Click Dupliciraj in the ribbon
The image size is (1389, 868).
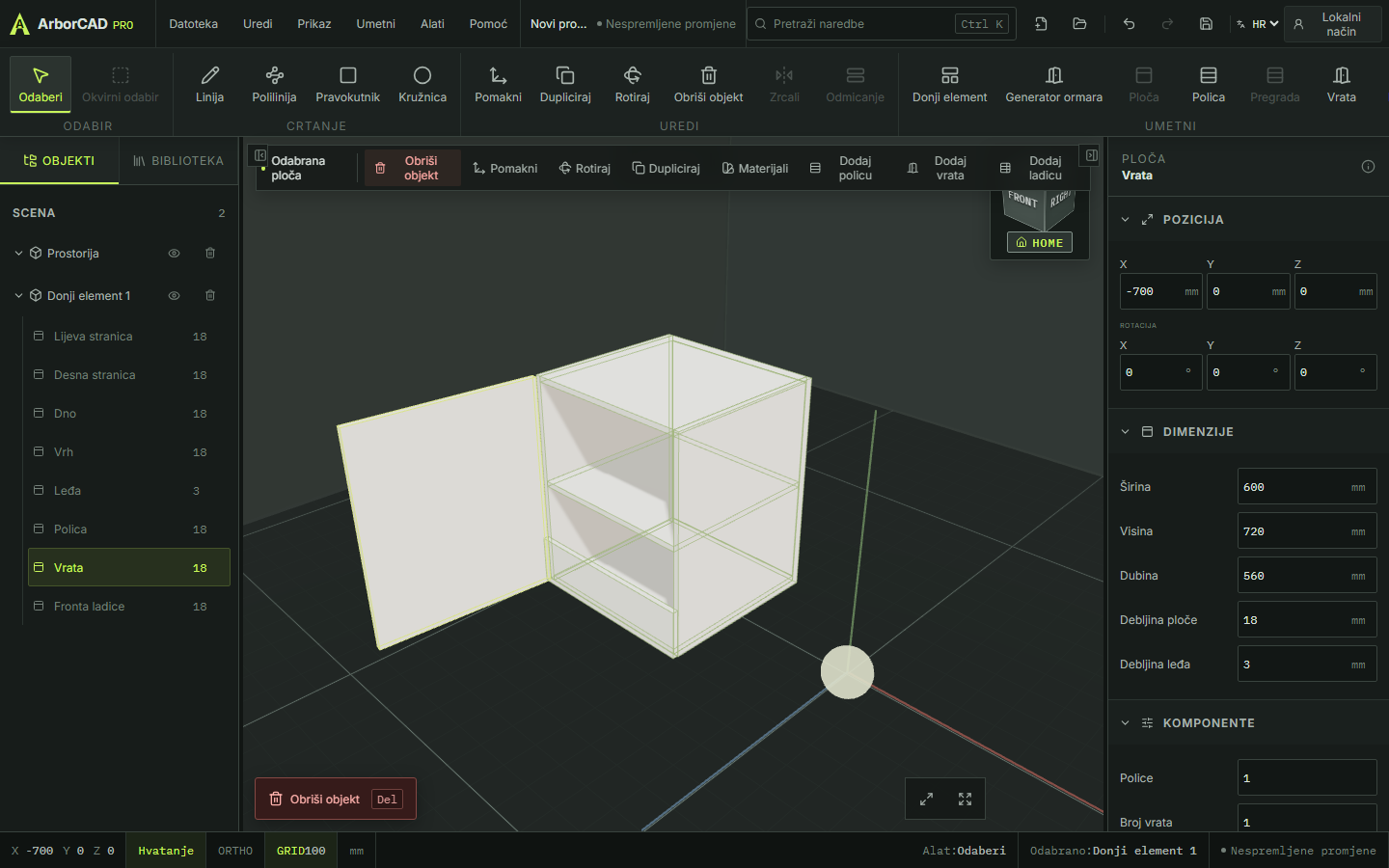pos(565,84)
